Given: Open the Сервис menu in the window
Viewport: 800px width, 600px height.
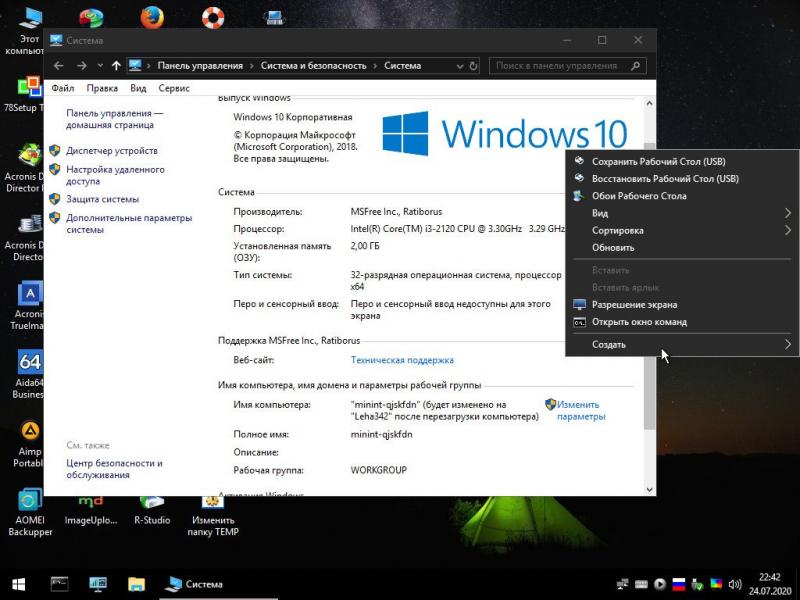Looking at the screenshot, I should (174, 87).
